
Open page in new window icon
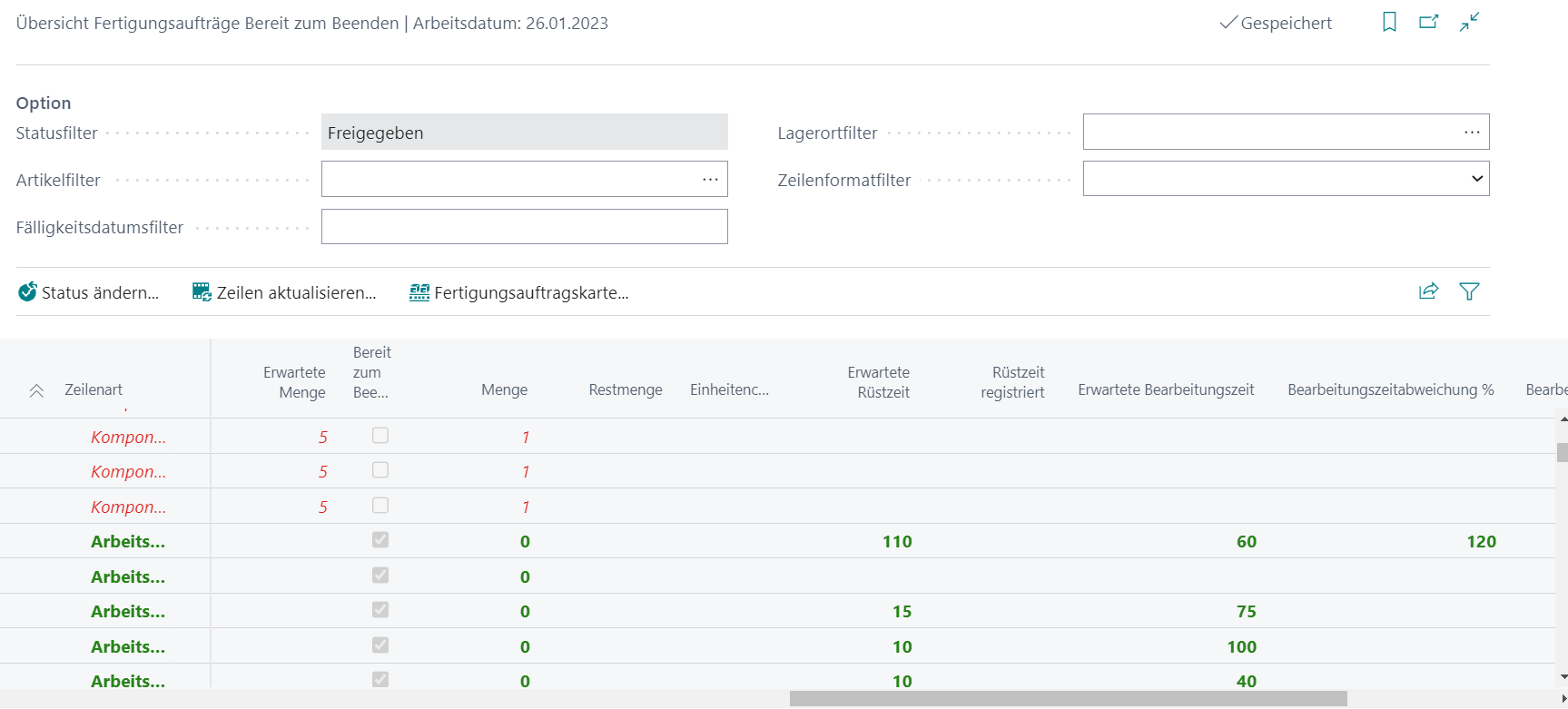coord(1429,22)
